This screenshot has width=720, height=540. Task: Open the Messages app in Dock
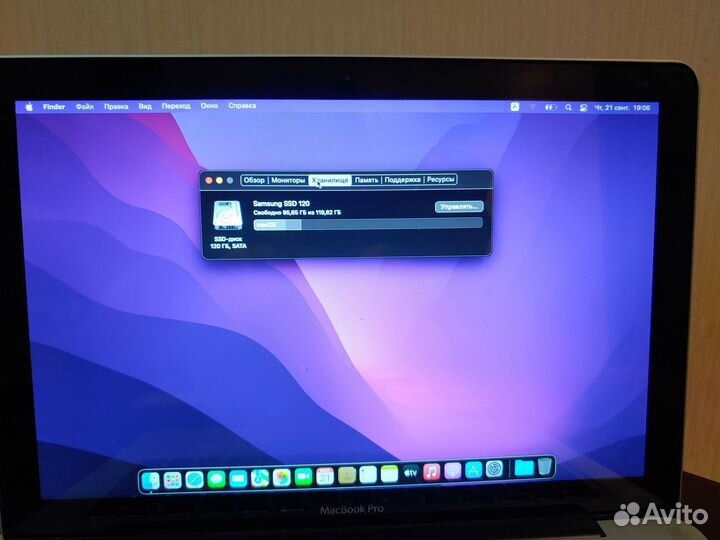216,479
